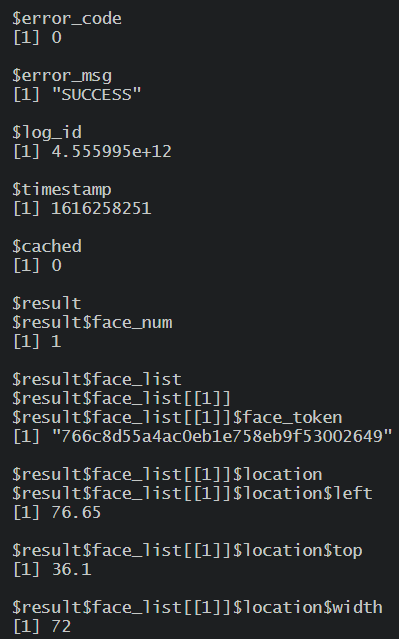The image size is (399, 639).
Task: Click the $error_code output line
Action: pos(67,19)
